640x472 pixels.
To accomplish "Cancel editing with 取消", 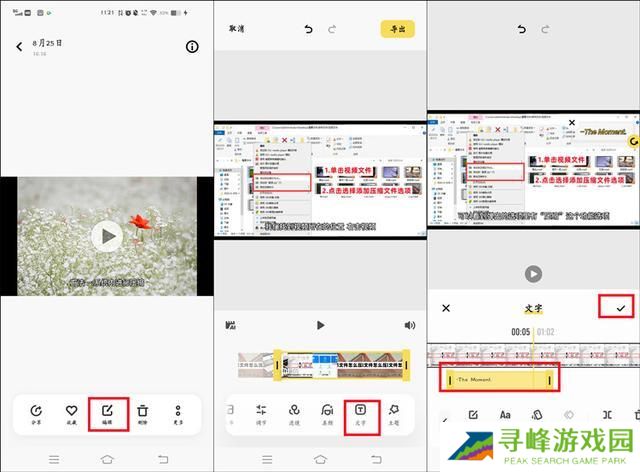I will [x=238, y=30].
